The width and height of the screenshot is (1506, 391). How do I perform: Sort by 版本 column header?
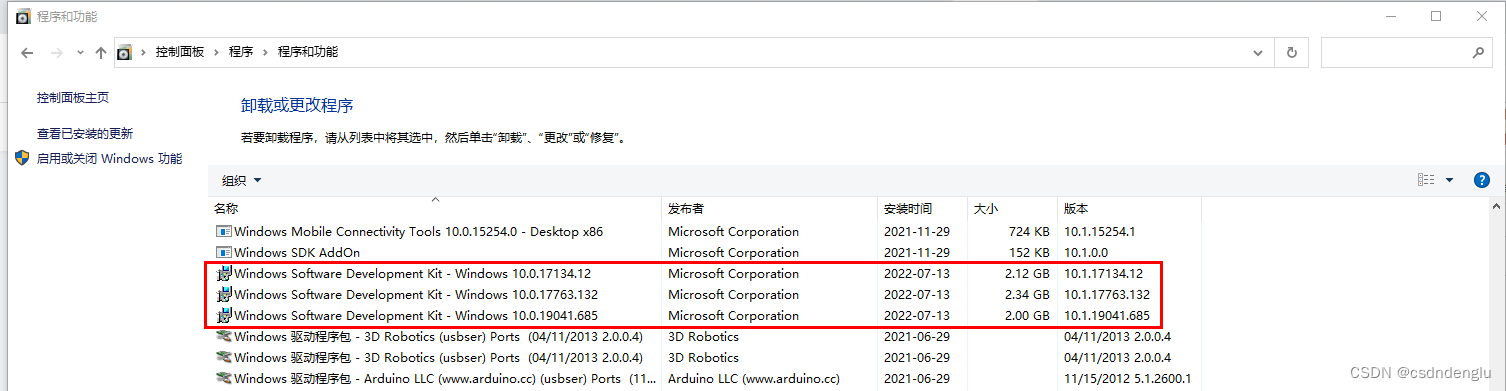1129,209
